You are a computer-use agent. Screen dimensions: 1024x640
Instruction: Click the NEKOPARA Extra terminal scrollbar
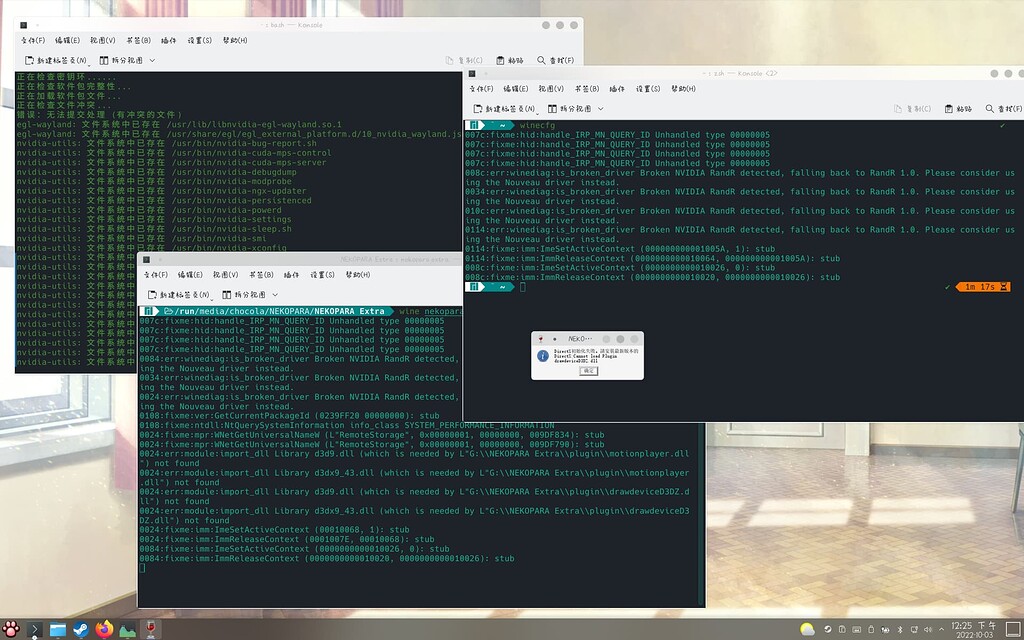pos(701,515)
